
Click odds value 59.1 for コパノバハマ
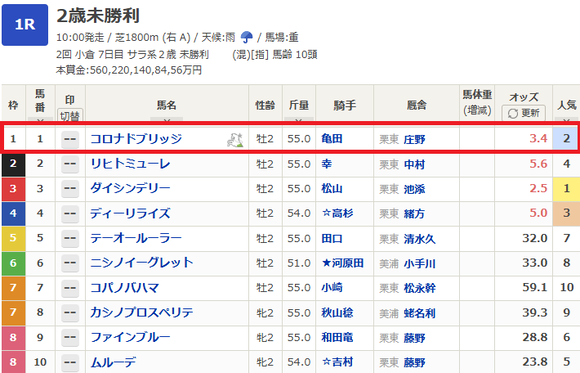point(535,287)
